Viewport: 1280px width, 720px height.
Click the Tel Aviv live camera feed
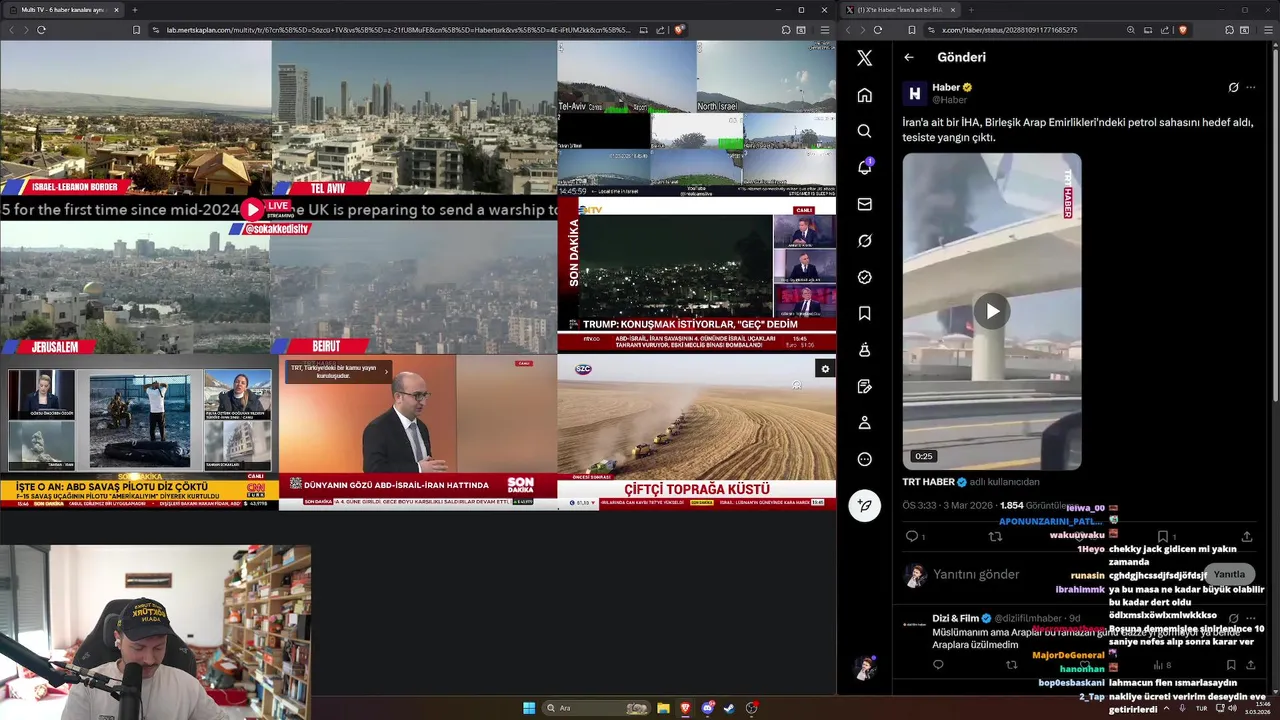413,118
